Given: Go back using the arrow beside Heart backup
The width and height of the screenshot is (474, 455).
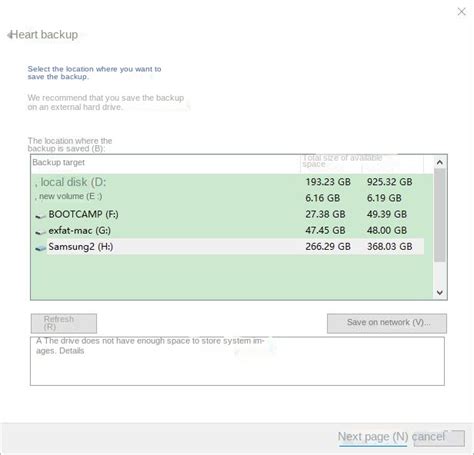Looking at the screenshot, I should point(10,35).
